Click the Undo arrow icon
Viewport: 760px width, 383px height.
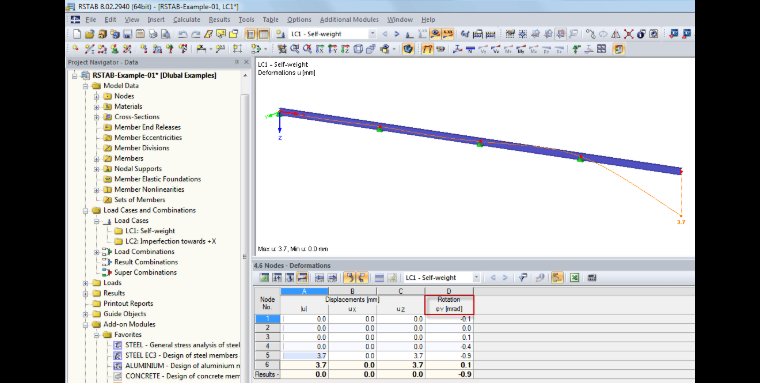[183, 34]
